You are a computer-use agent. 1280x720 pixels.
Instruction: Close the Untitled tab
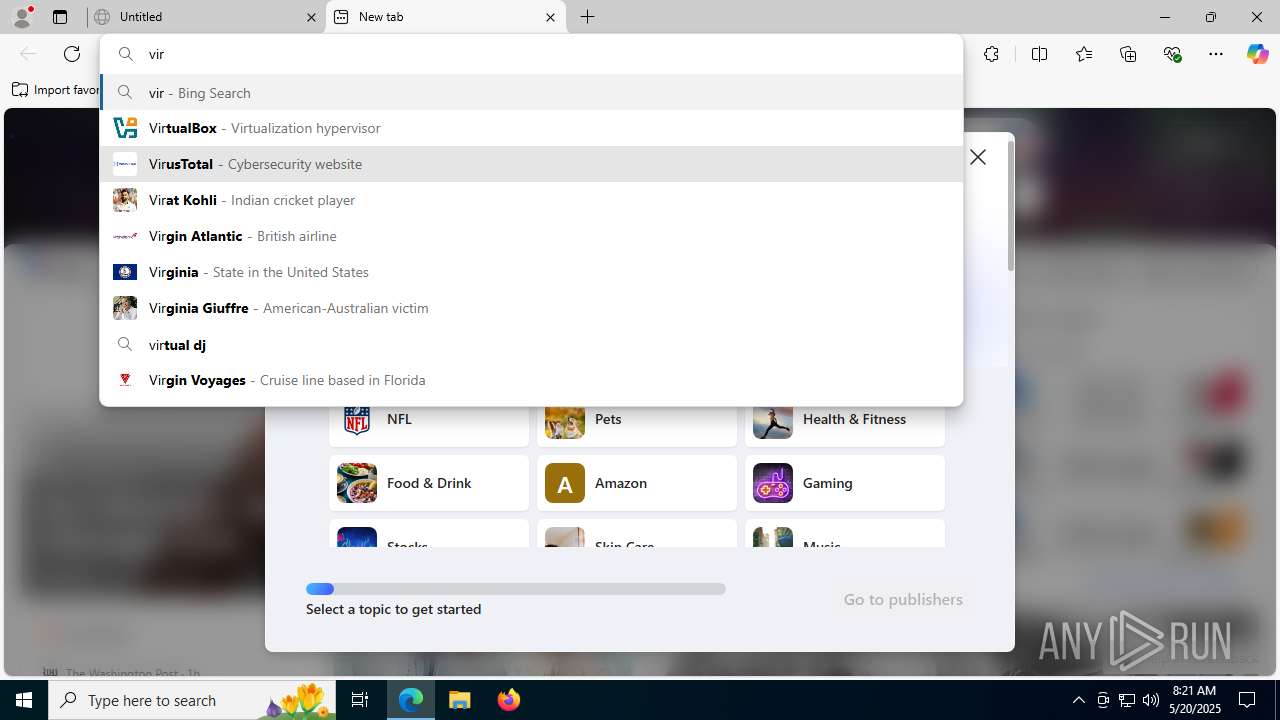click(x=311, y=17)
